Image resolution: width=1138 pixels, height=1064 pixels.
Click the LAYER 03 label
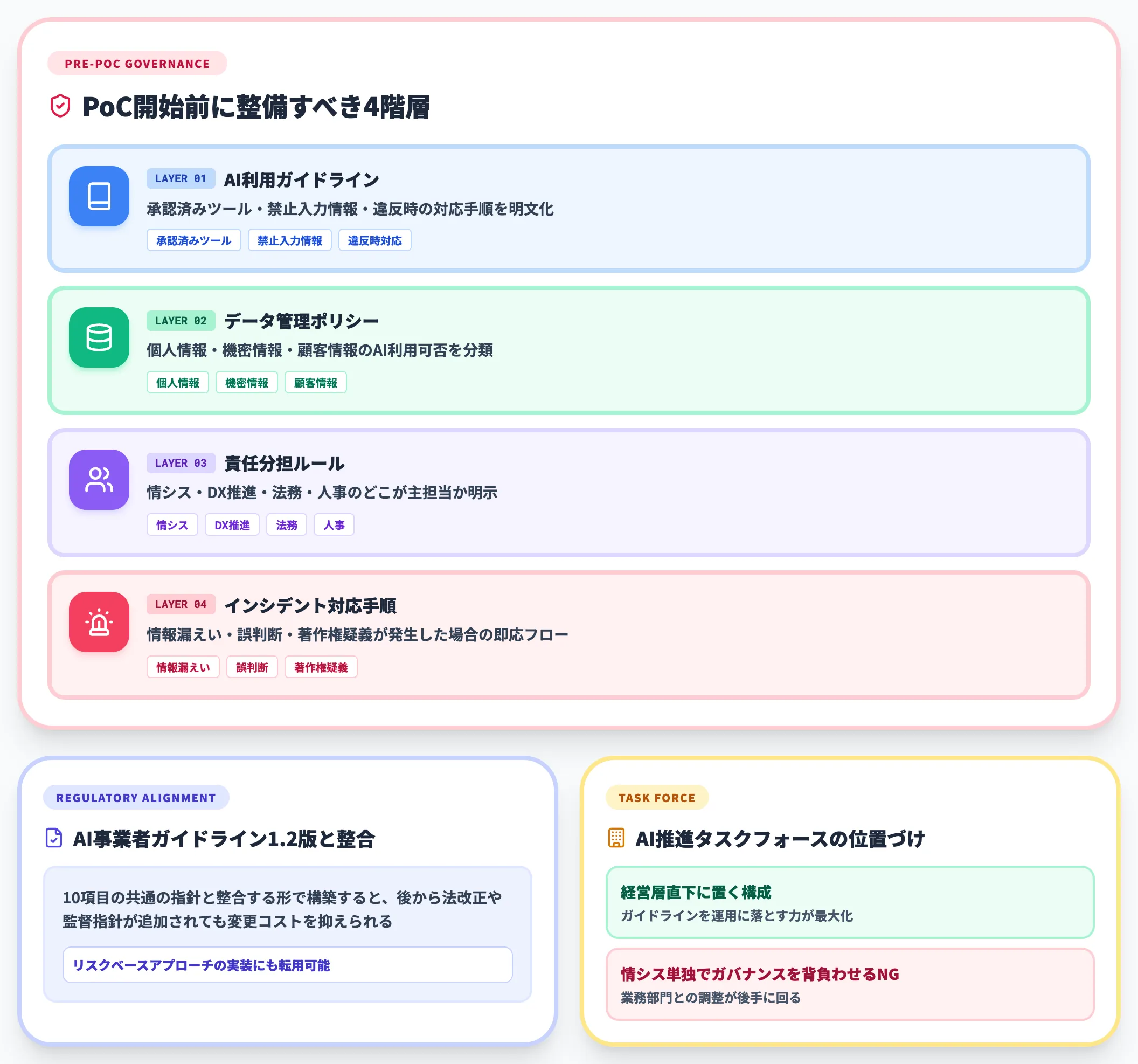click(x=181, y=462)
